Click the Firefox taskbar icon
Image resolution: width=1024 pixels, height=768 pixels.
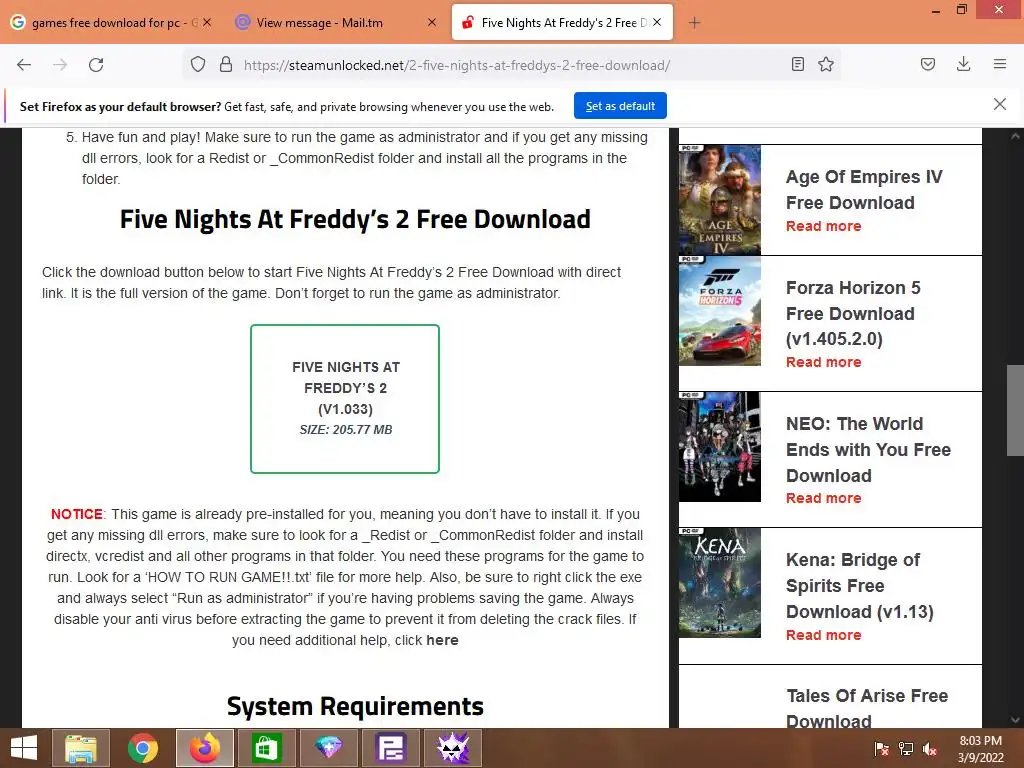click(x=204, y=748)
